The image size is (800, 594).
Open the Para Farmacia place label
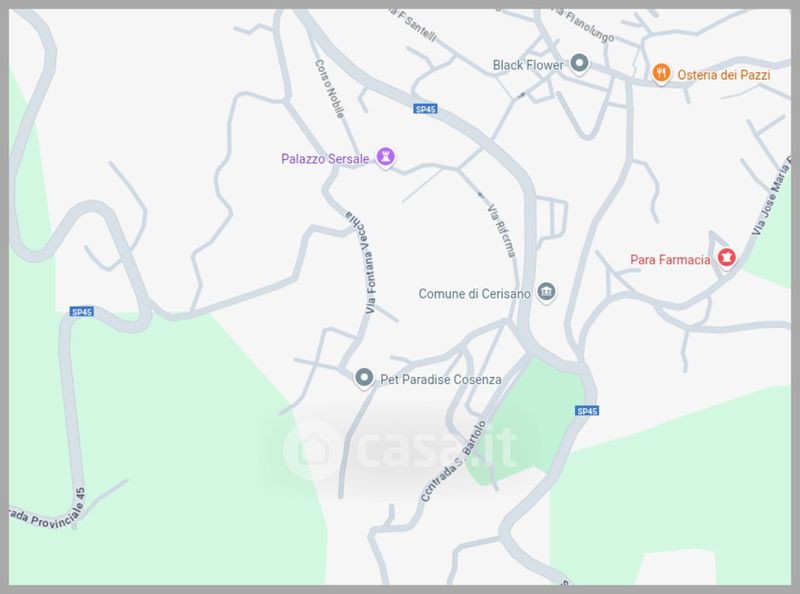[x=670, y=260]
